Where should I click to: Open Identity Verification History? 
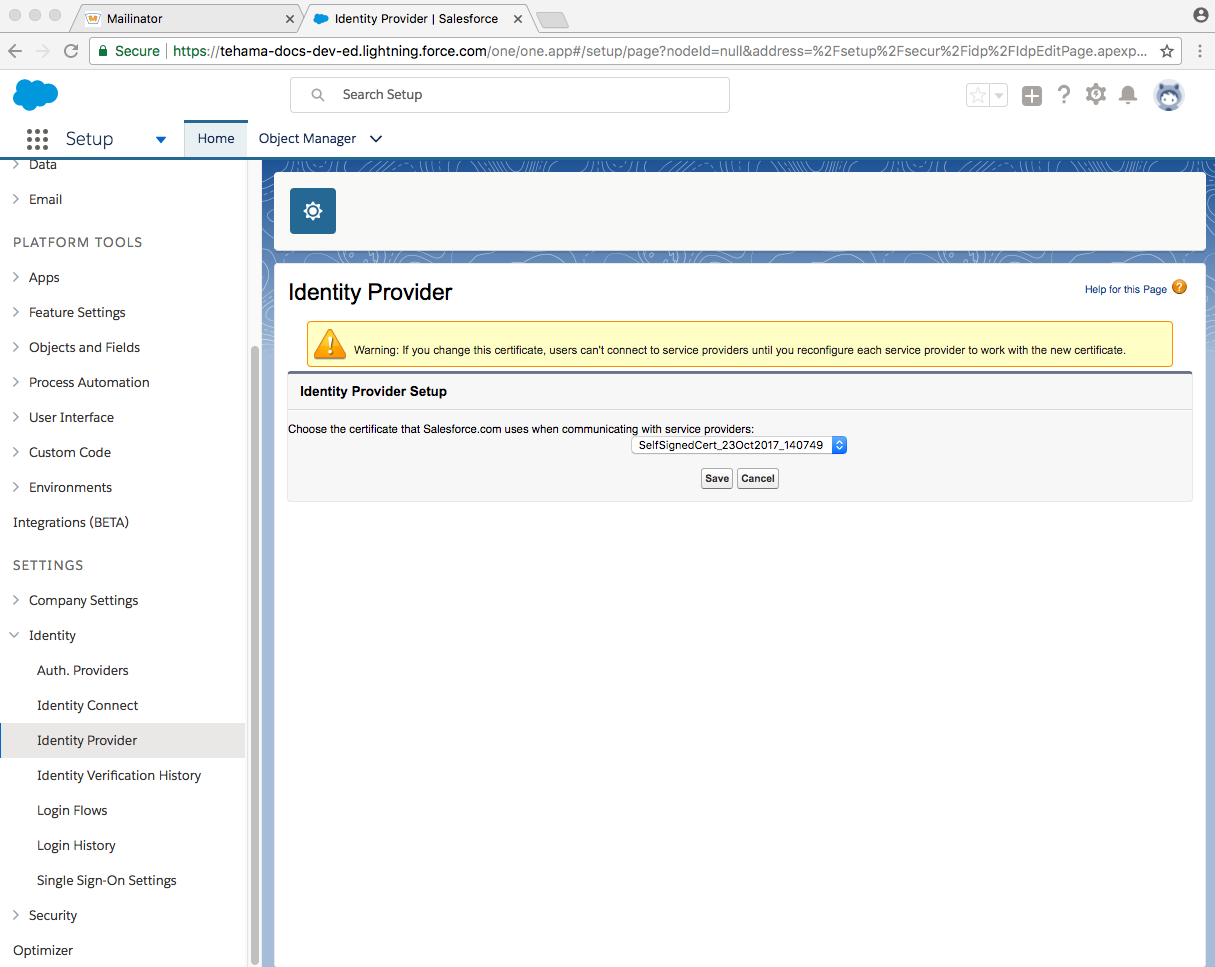pyautogui.click(x=119, y=775)
